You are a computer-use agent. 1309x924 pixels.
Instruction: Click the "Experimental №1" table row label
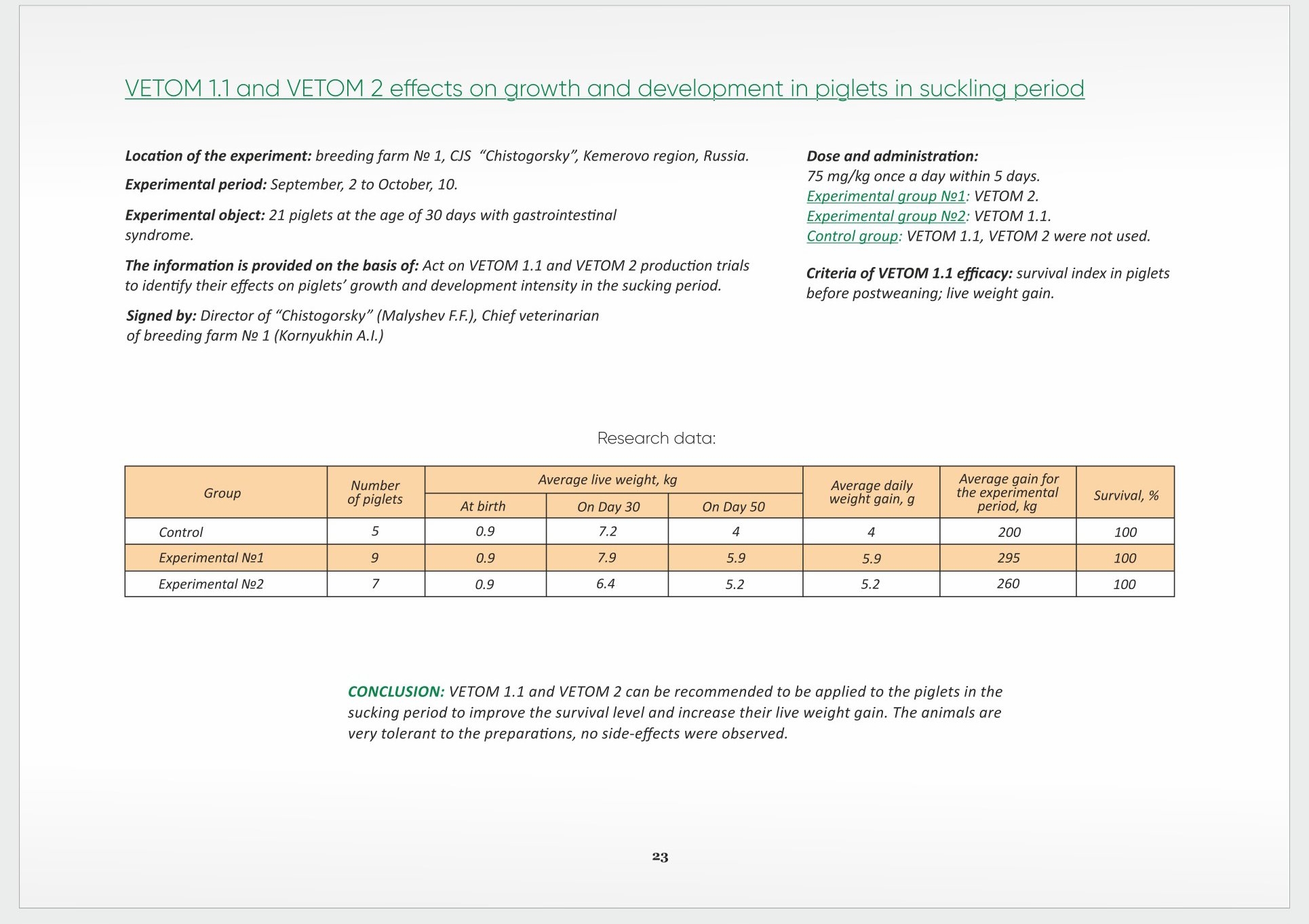tap(211, 558)
